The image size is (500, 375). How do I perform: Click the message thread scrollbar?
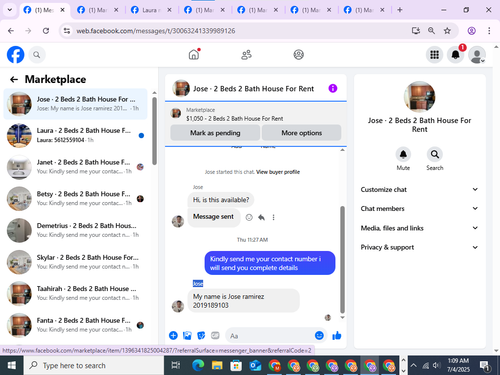[x=342, y=259]
